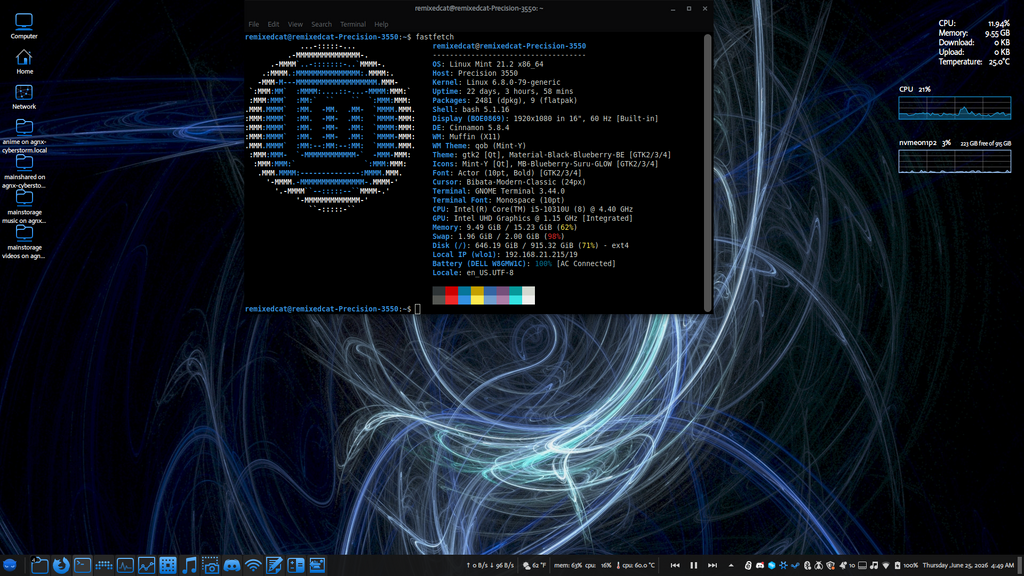Open notifications applet showing 10
Screen dimensions: 1024x576
(x=848, y=565)
